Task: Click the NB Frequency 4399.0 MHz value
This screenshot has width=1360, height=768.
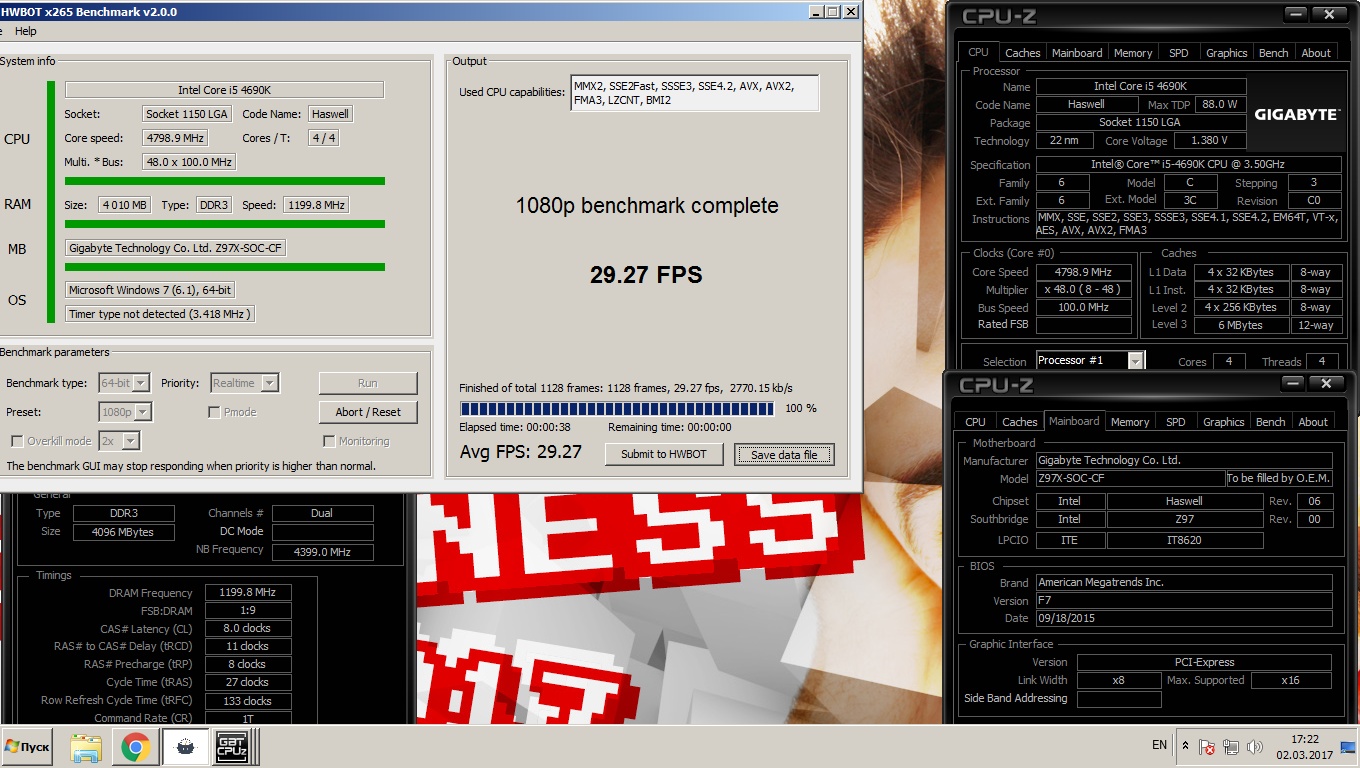Action: (x=322, y=551)
